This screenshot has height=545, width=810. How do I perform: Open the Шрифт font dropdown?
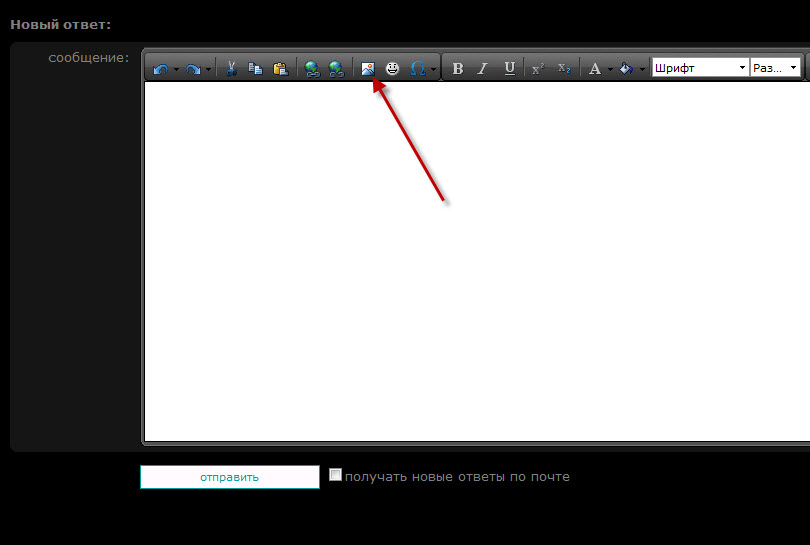700,68
